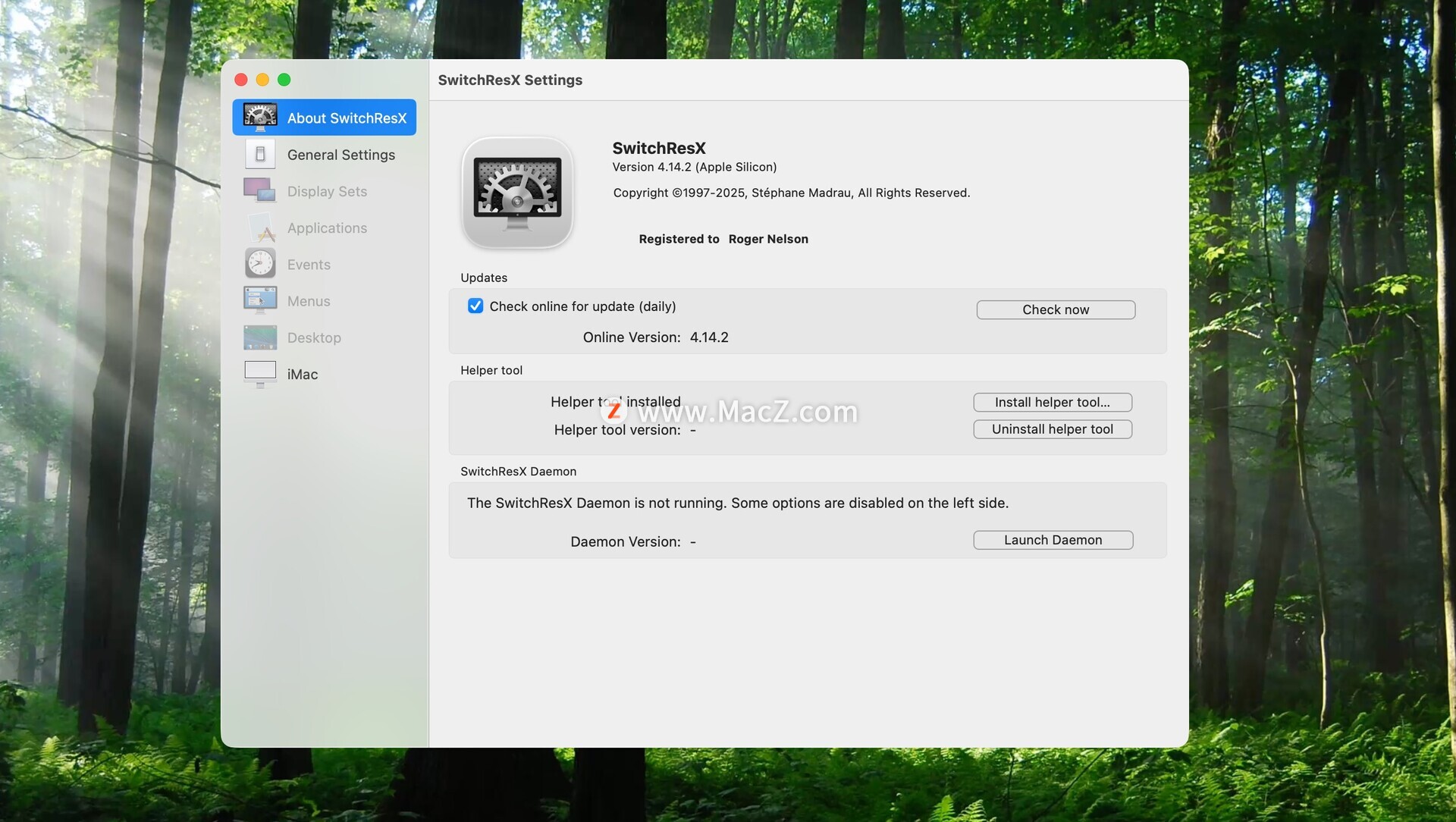
Task: Select iMac entry in sidebar
Action: point(303,375)
